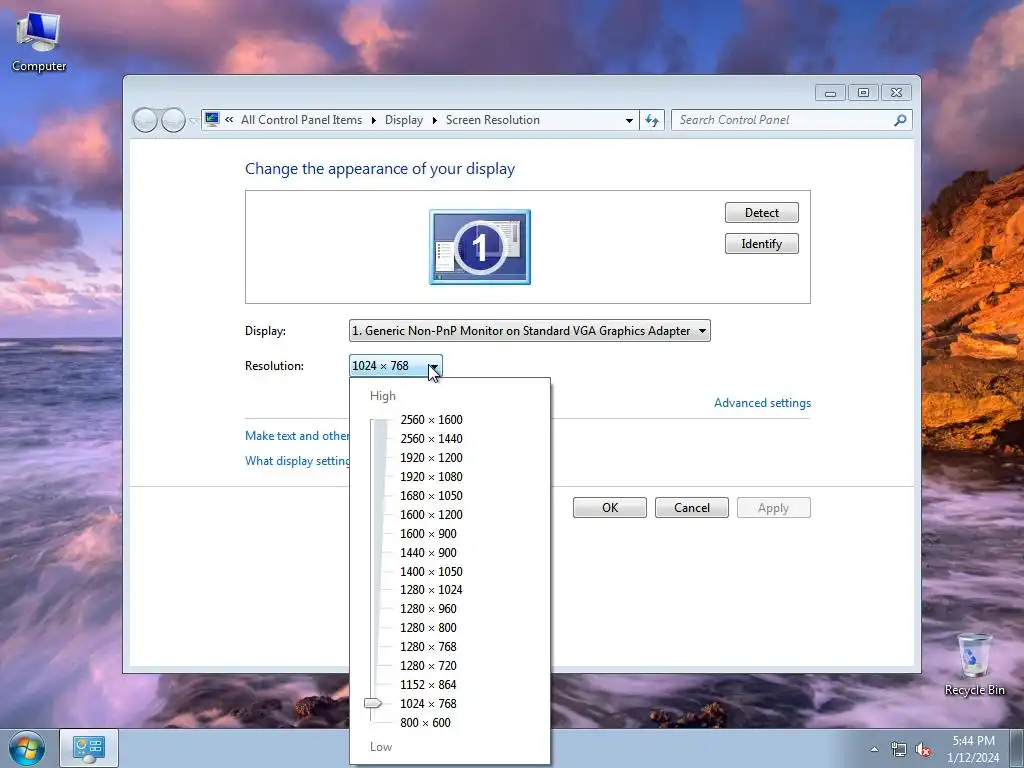The height and width of the screenshot is (768, 1024).
Task: Open Make text and other items link
Action: [297, 436]
